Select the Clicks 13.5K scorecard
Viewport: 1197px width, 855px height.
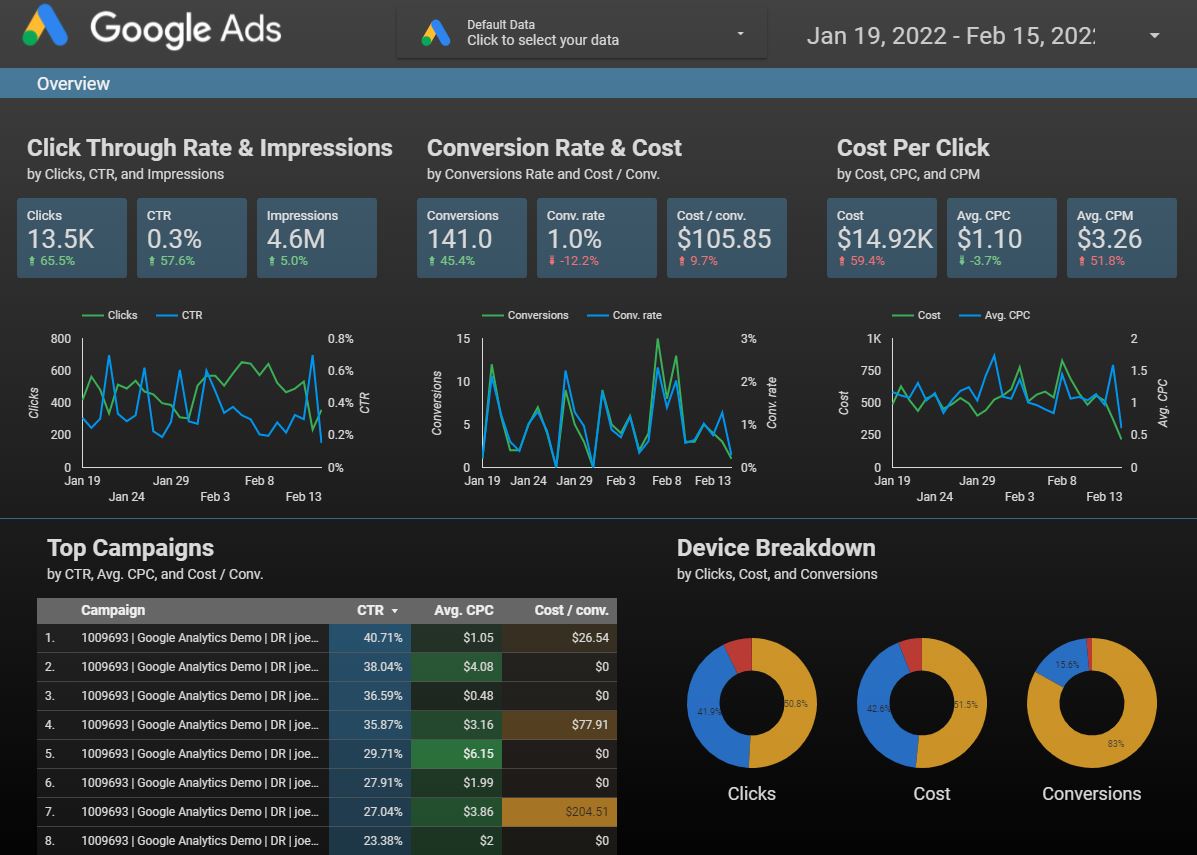(x=72, y=237)
